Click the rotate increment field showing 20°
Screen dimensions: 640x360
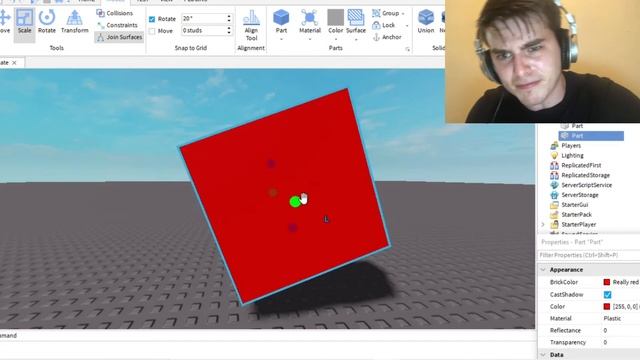tap(203, 18)
